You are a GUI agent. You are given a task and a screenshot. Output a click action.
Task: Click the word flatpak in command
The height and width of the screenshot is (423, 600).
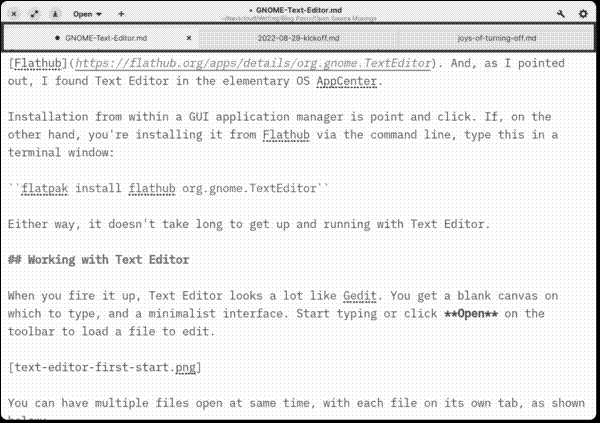tap(44, 188)
